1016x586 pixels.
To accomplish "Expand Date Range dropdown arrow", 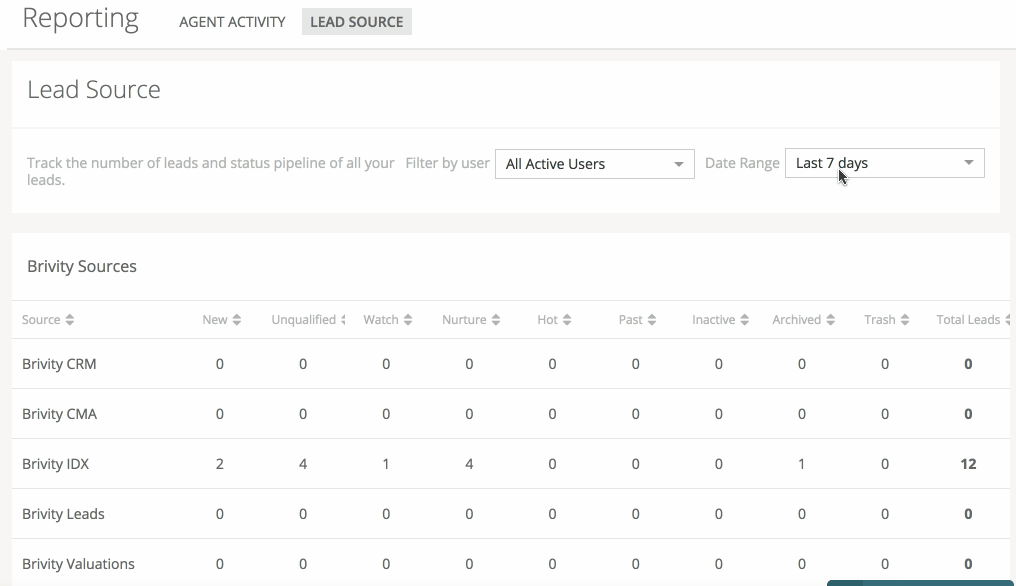I will (969, 163).
